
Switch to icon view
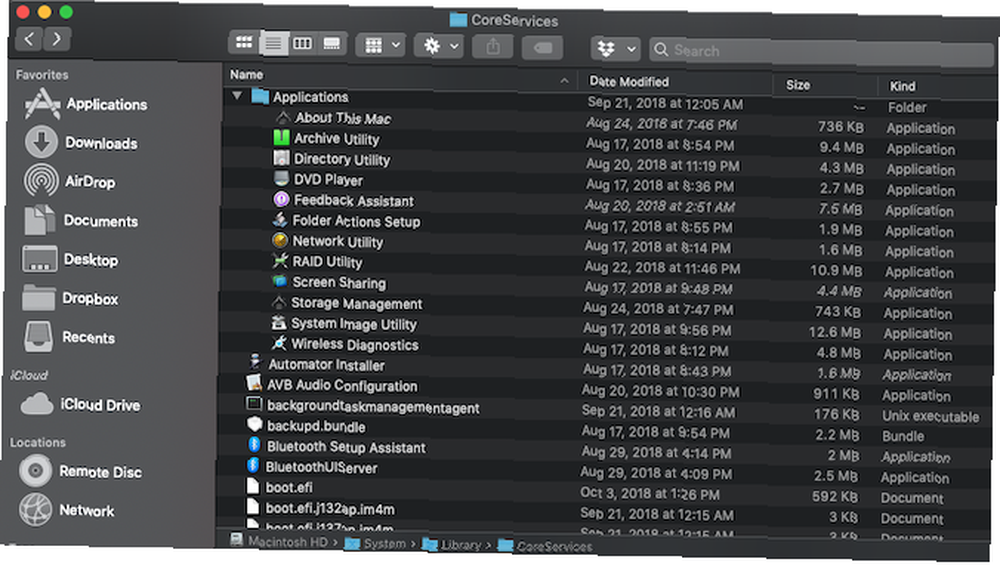click(x=244, y=43)
